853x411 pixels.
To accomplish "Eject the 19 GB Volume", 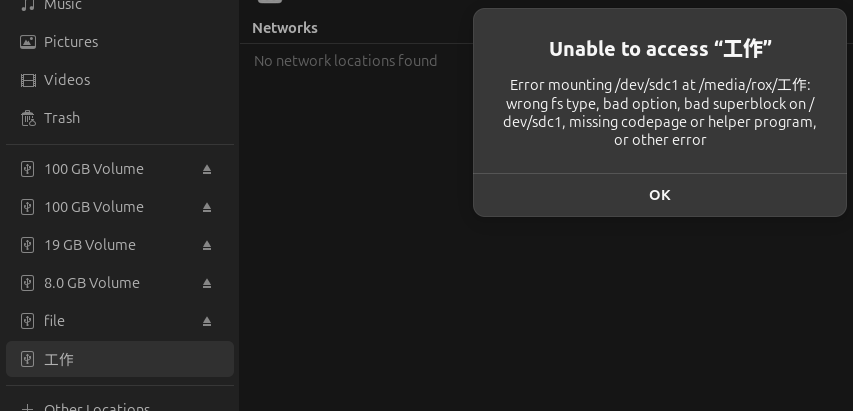I will point(207,245).
